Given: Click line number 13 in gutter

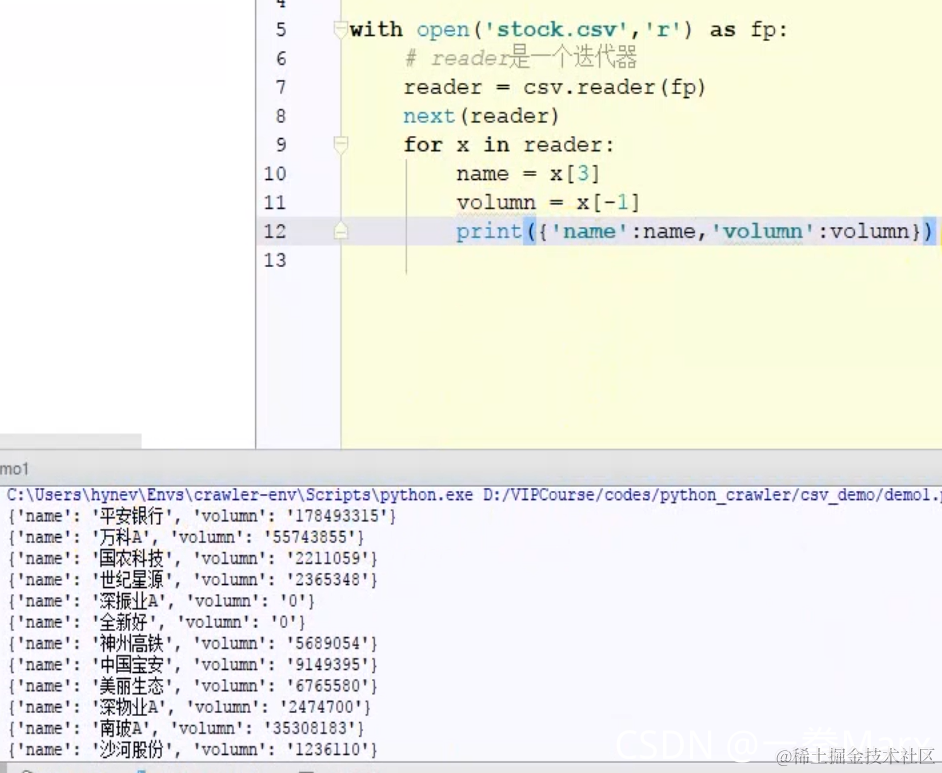Looking at the screenshot, I should click(x=275, y=260).
